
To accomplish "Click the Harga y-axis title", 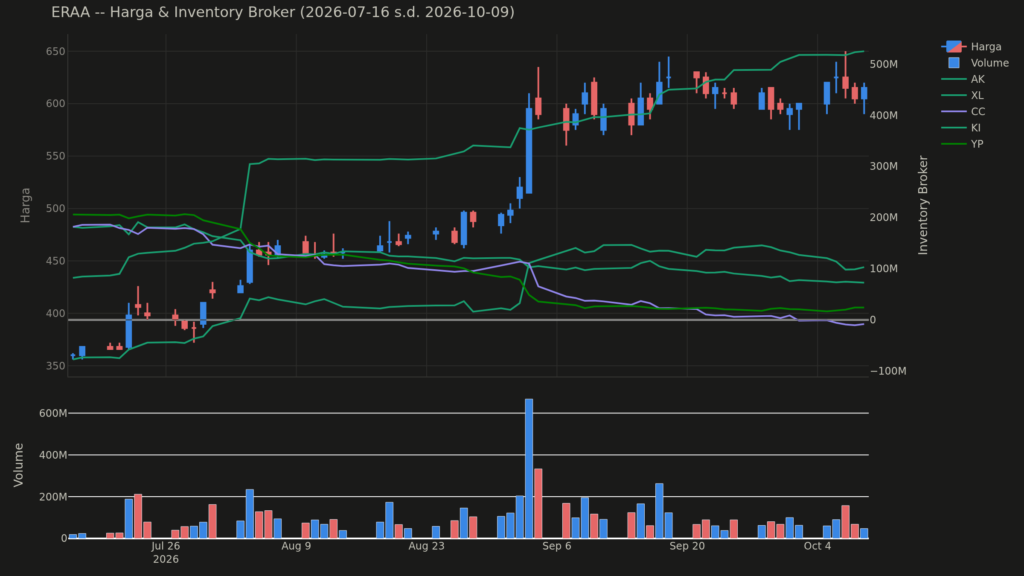I will pos(25,205).
